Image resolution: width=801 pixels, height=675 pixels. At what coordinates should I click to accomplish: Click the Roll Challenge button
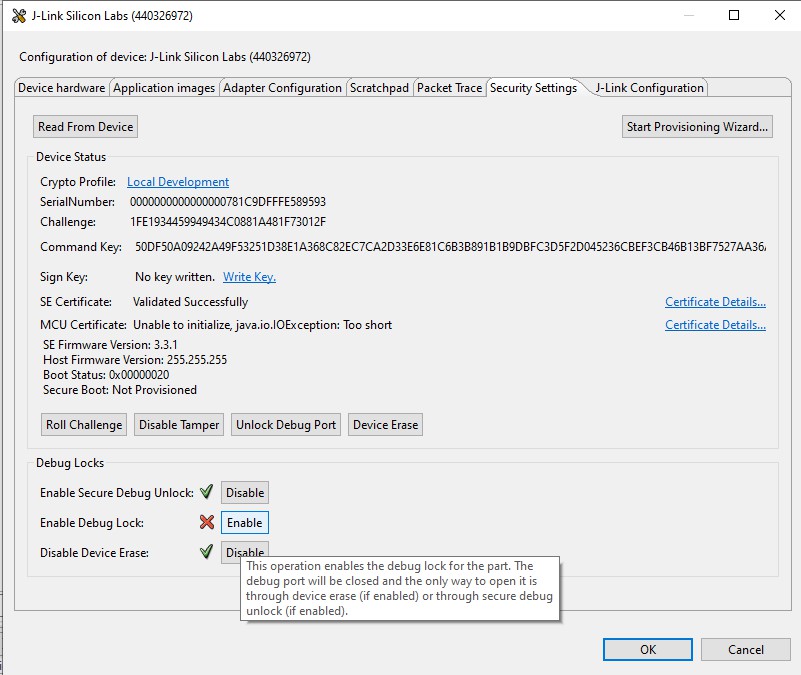pos(84,425)
